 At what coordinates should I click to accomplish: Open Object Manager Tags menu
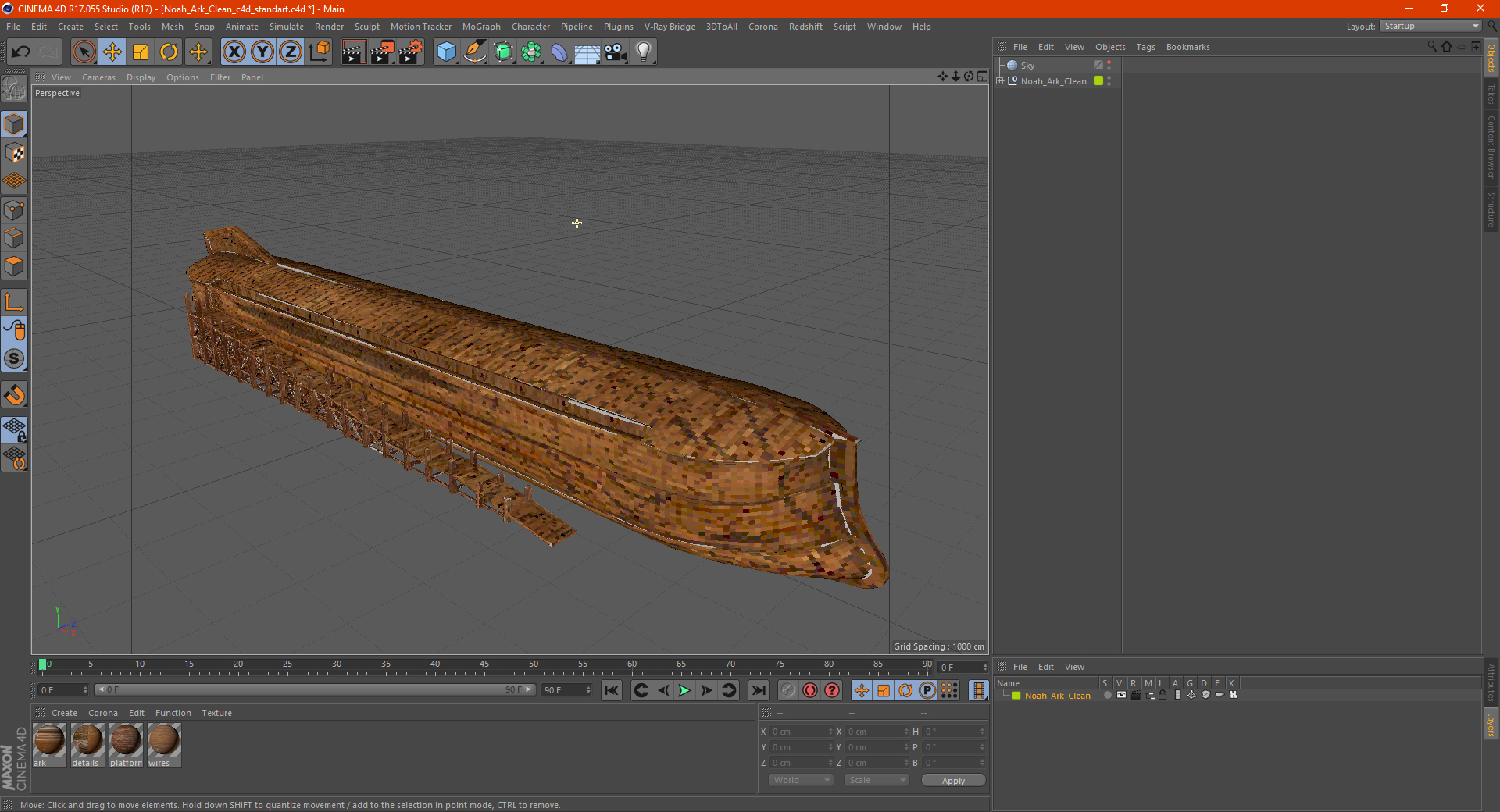tap(1145, 47)
